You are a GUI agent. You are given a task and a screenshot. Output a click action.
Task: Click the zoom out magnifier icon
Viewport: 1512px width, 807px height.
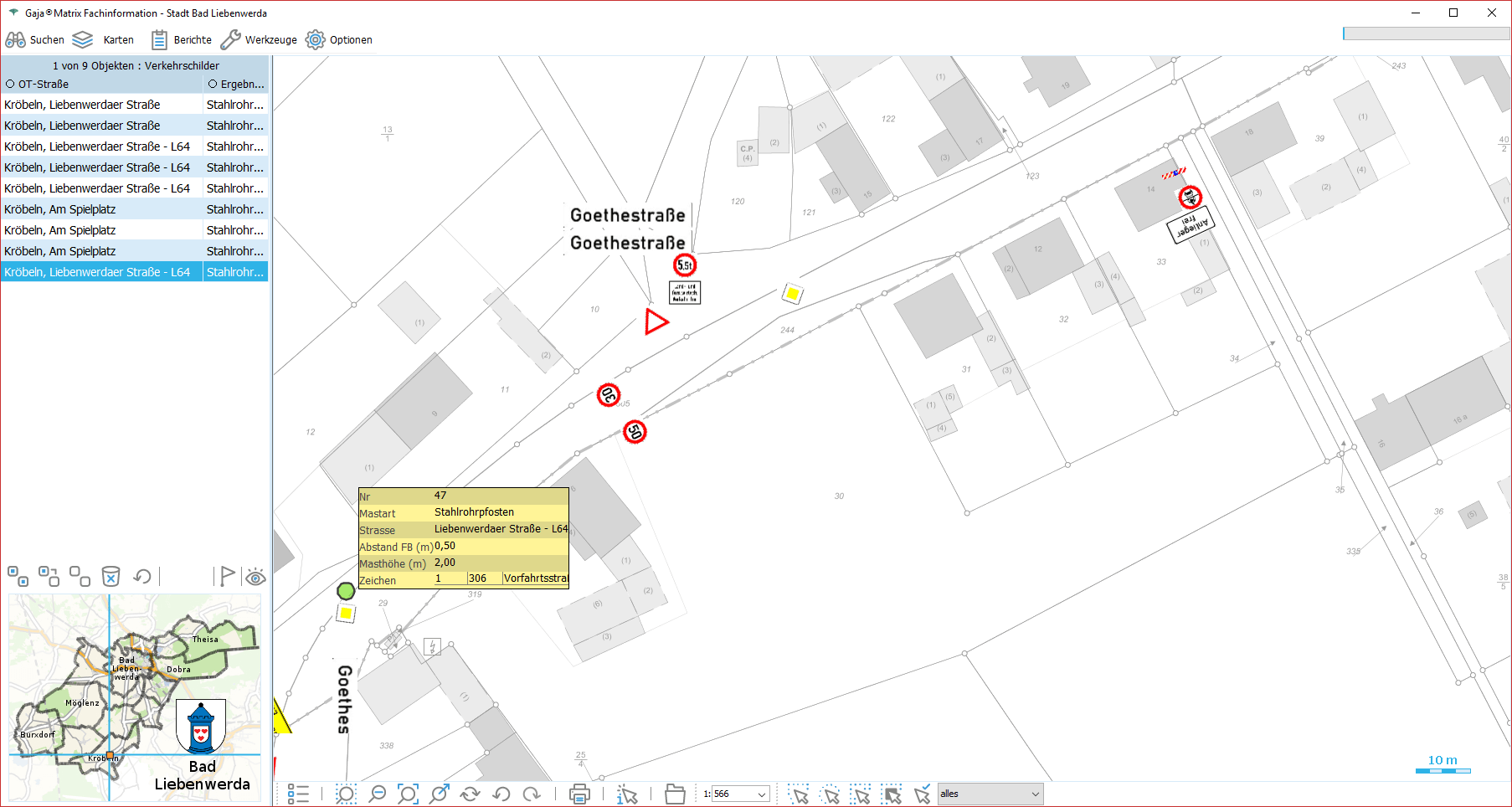[x=378, y=794]
